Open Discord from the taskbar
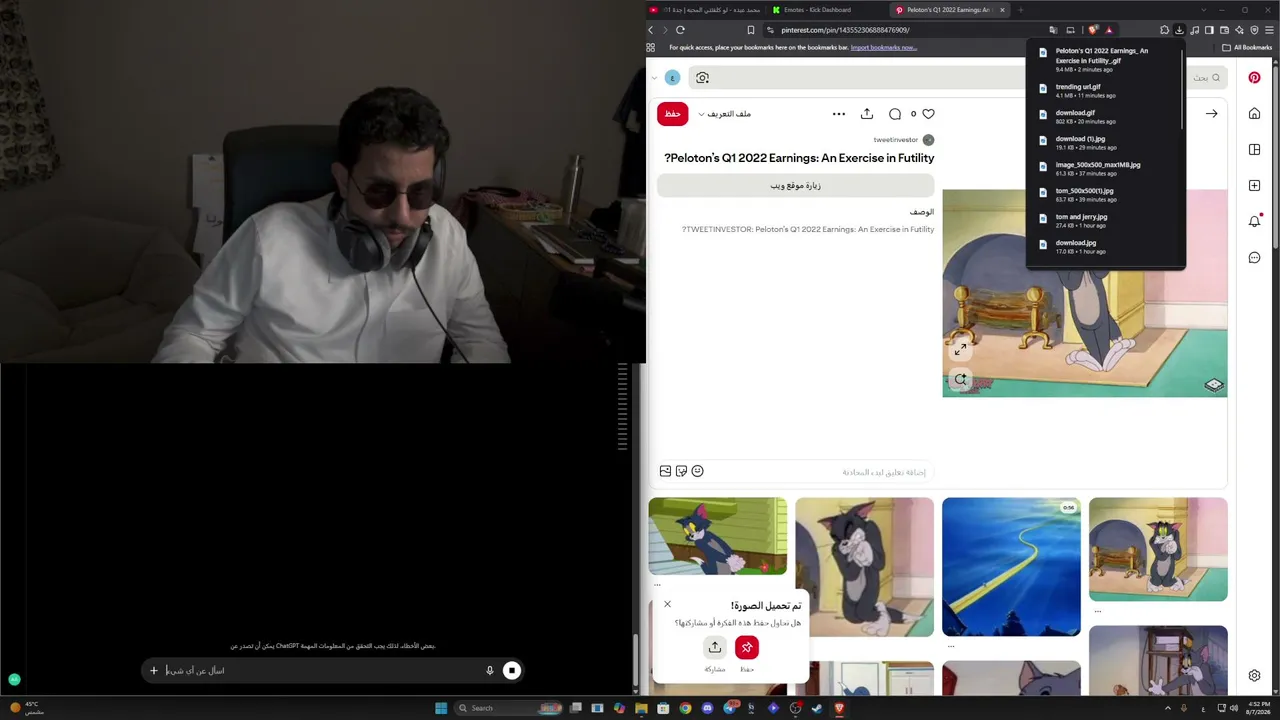 point(707,708)
